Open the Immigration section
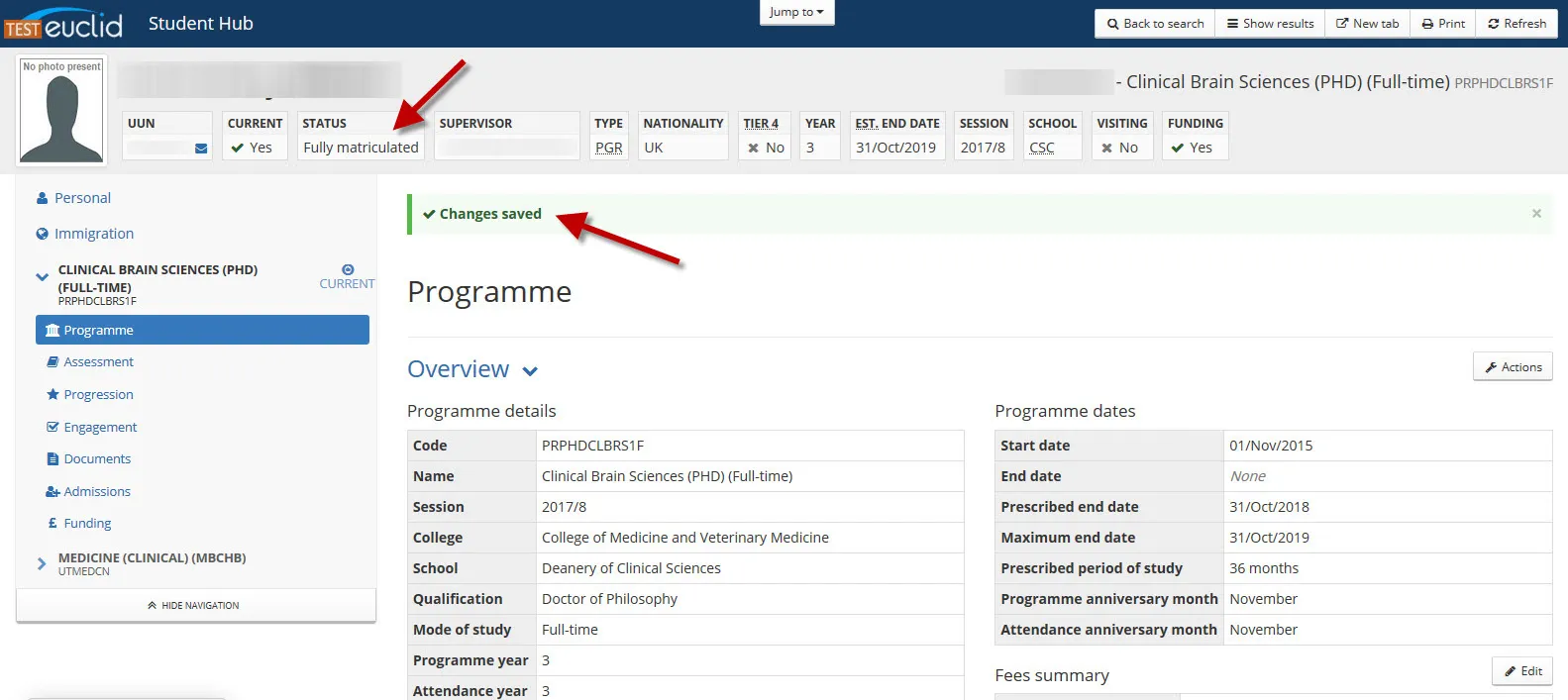1568x700 pixels. [x=93, y=234]
